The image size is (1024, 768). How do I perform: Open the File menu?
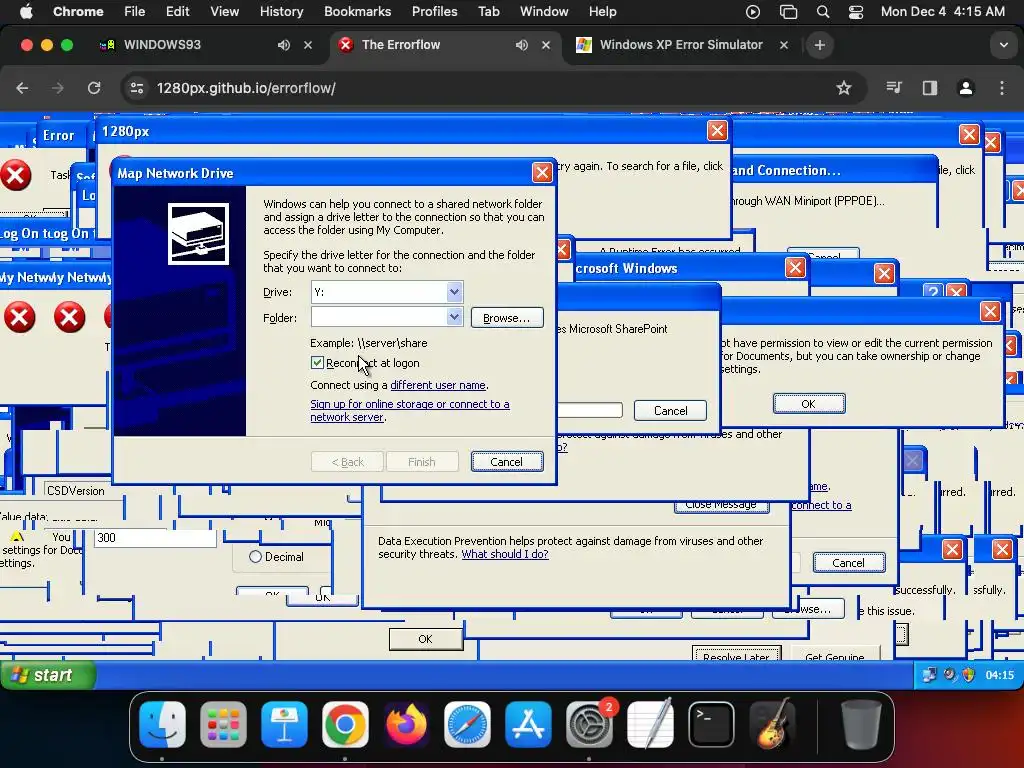tap(135, 12)
